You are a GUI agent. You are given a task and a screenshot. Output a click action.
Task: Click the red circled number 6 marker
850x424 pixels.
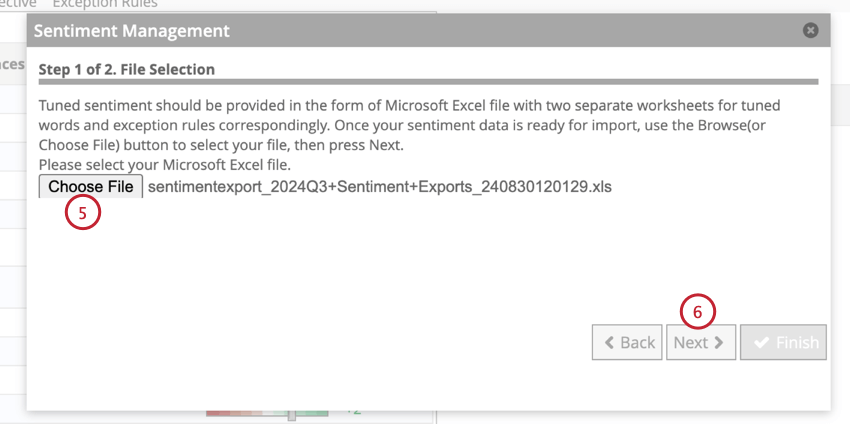697,312
